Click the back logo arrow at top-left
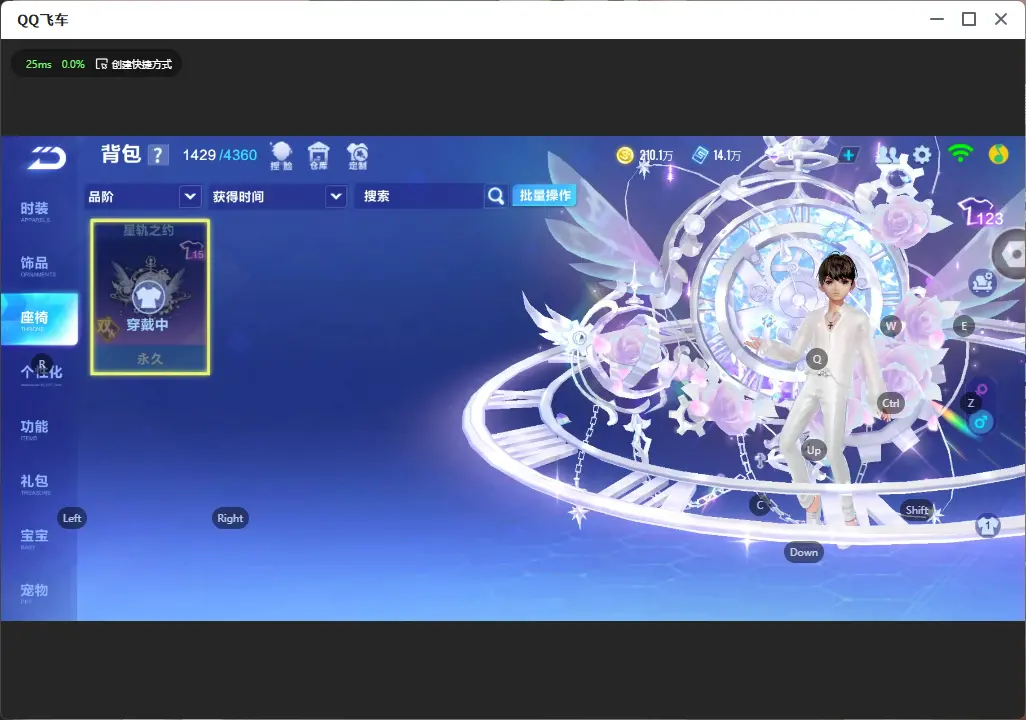This screenshot has width=1026, height=720. [46, 158]
